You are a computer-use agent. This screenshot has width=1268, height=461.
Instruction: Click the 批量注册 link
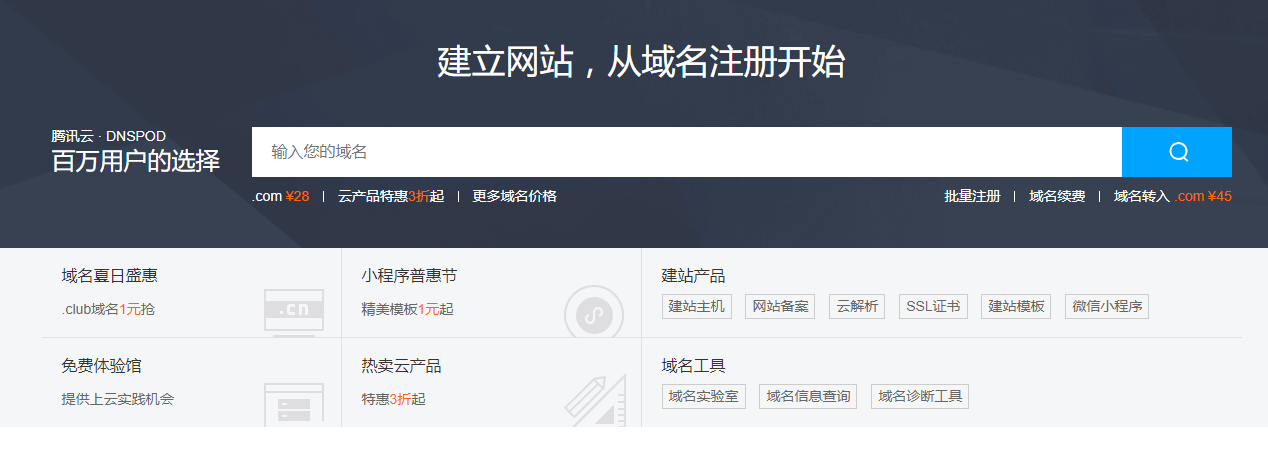pos(972,196)
